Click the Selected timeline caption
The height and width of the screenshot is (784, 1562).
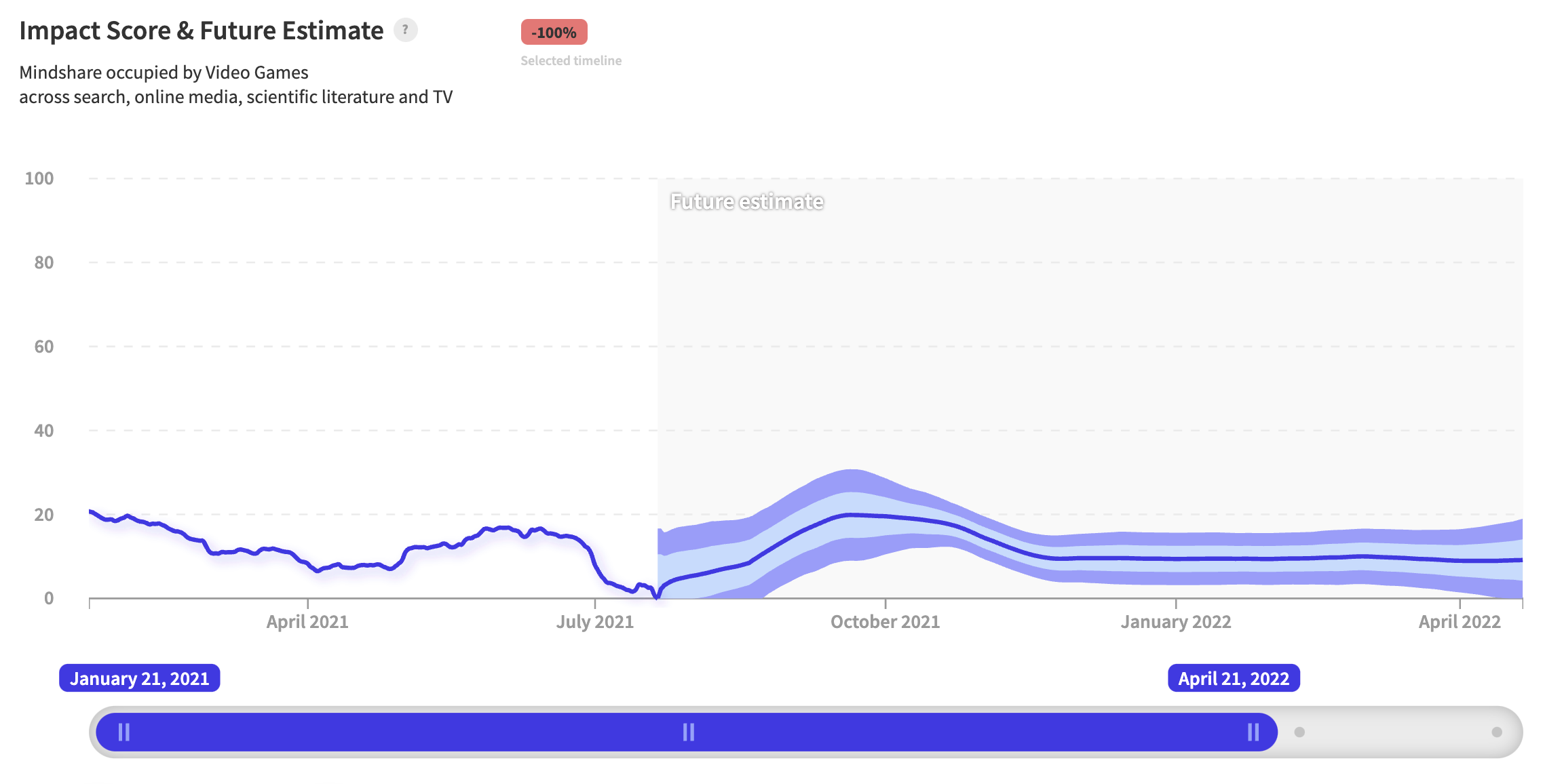click(571, 60)
